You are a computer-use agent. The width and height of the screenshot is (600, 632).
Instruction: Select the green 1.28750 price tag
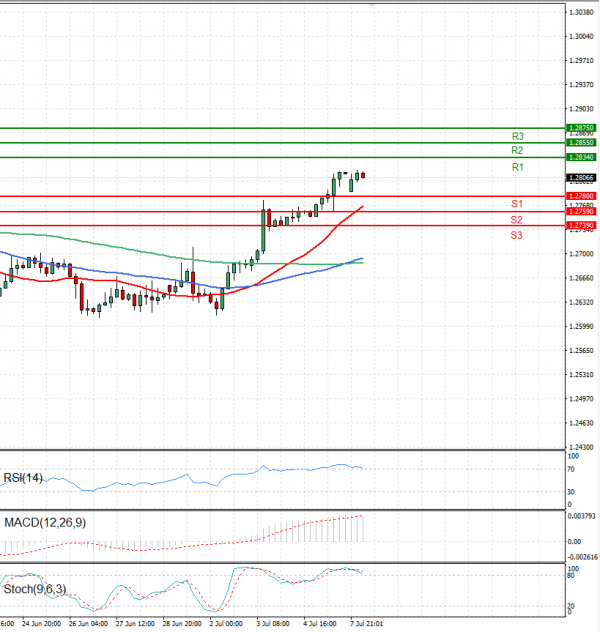click(581, 128)
